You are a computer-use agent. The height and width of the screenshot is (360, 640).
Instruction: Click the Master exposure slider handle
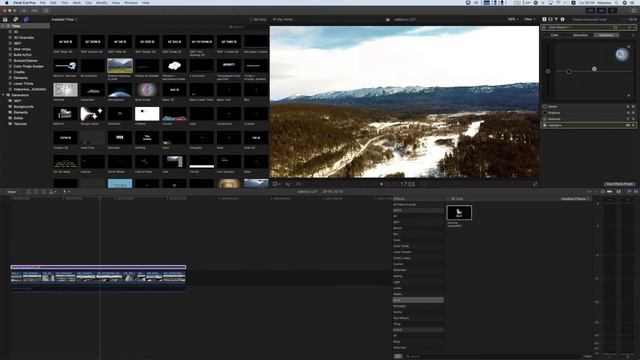point(548,71)
